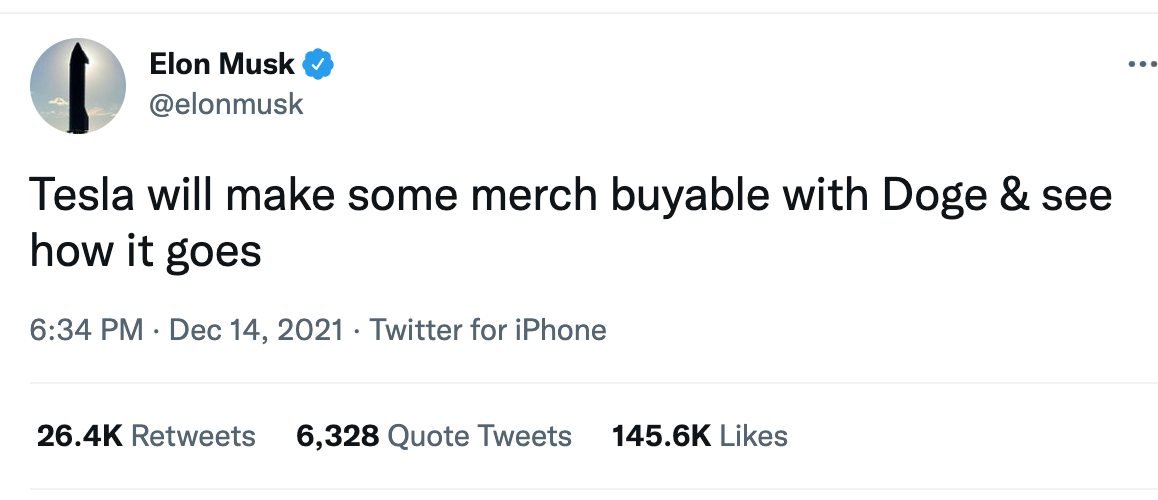Select the Dec 14, 2021 date
Viewport: 1158px width, 500px height.
click(258, 330)
